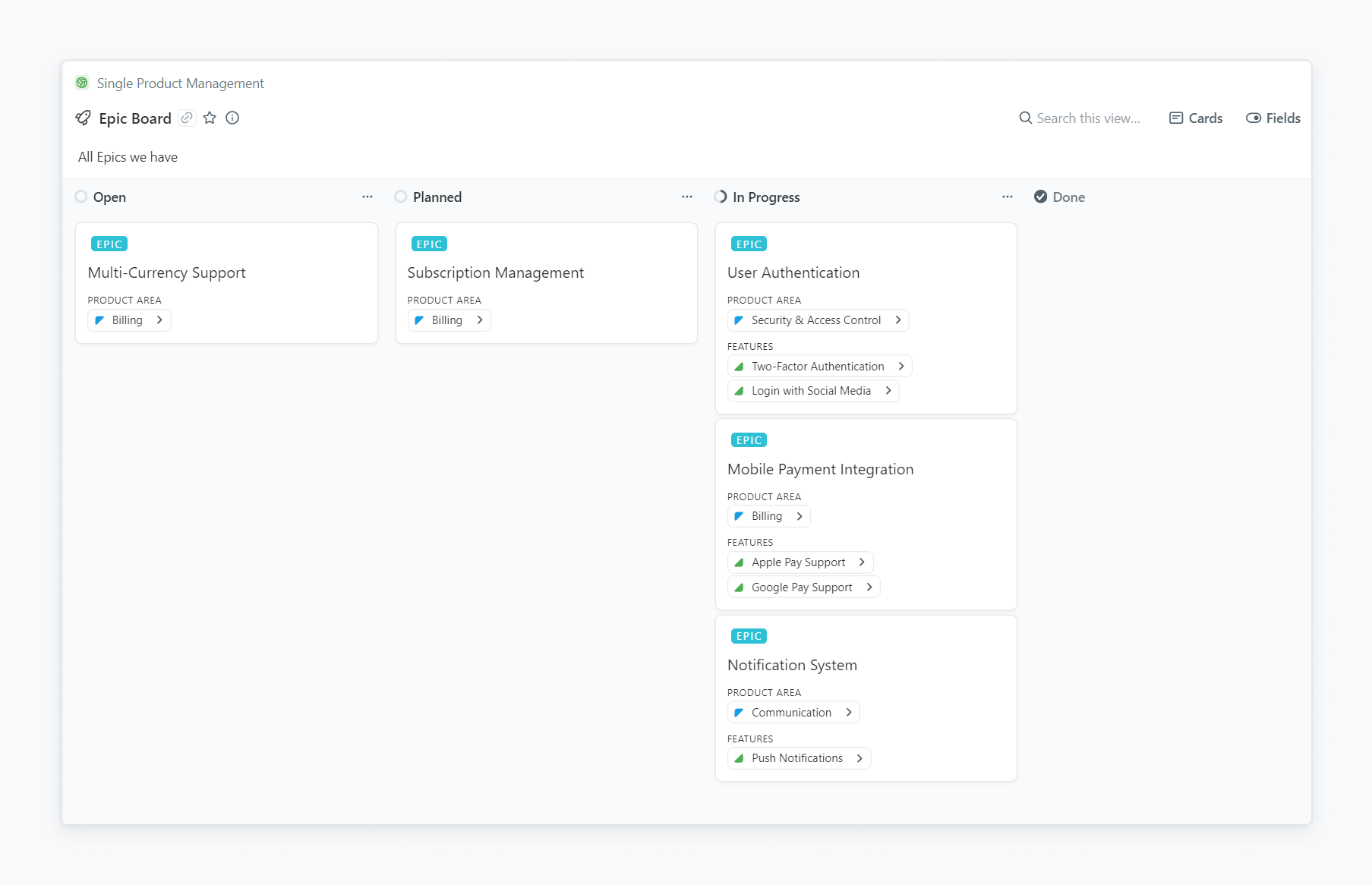This screenshot has height=885, width=1372.
Task: Focus the Search this view field
Action: coord(1087,118)
